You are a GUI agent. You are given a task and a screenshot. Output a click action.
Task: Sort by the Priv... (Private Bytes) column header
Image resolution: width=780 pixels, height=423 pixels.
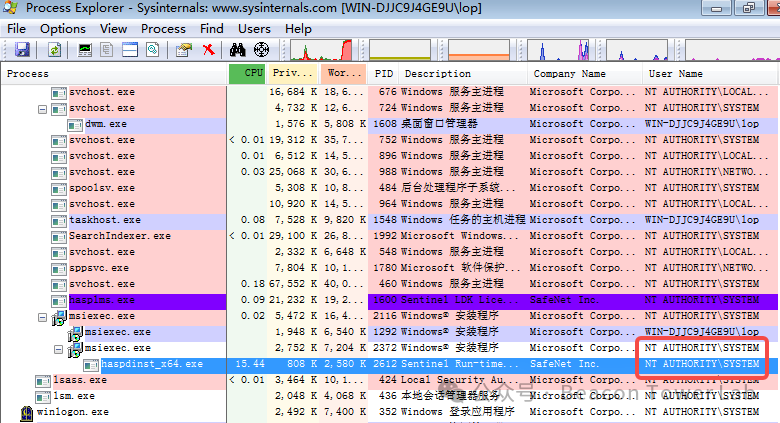(292, 74)
